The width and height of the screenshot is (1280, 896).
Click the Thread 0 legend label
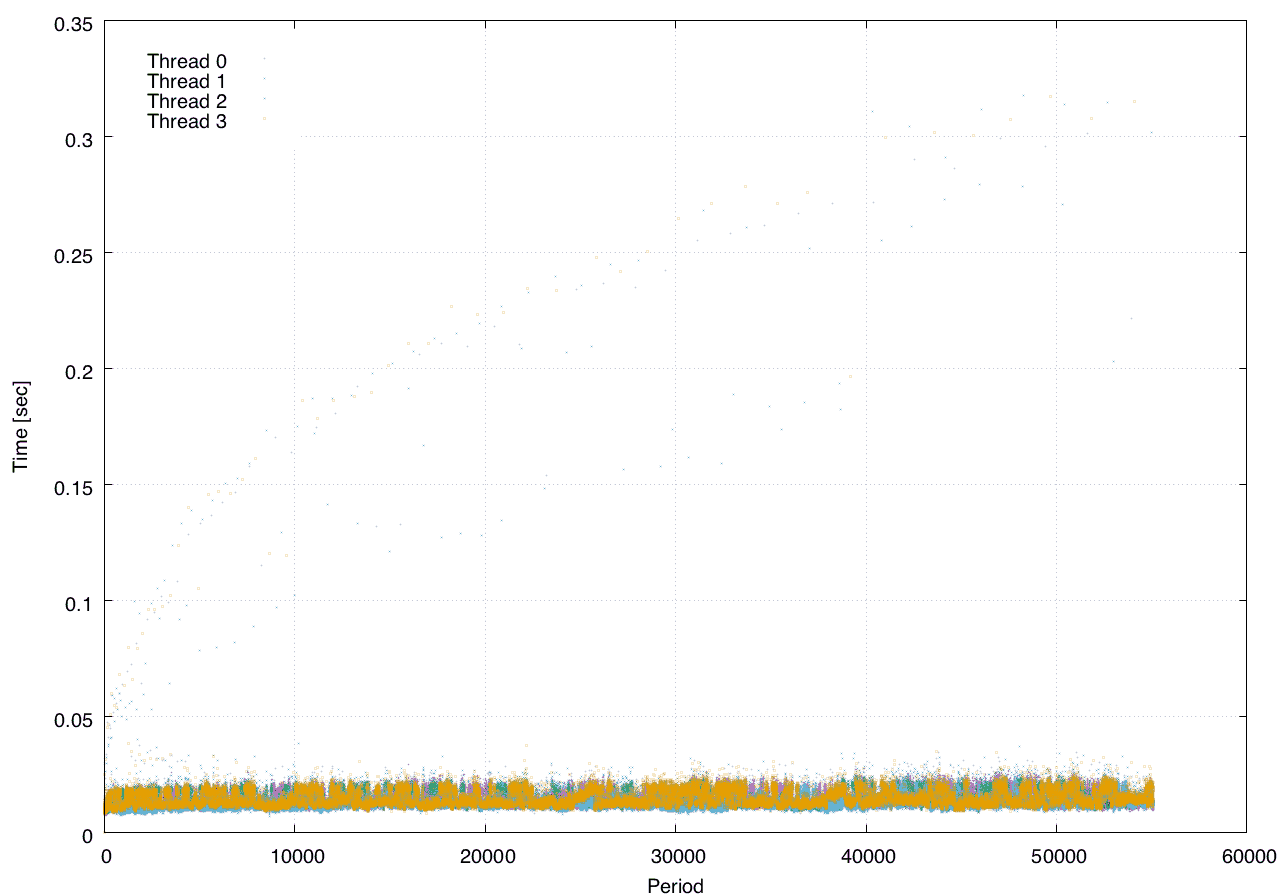[x=187, y=61]
